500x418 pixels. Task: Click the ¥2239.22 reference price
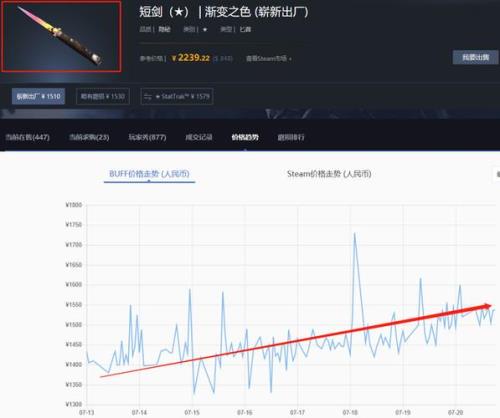click(x=191, y=58)
